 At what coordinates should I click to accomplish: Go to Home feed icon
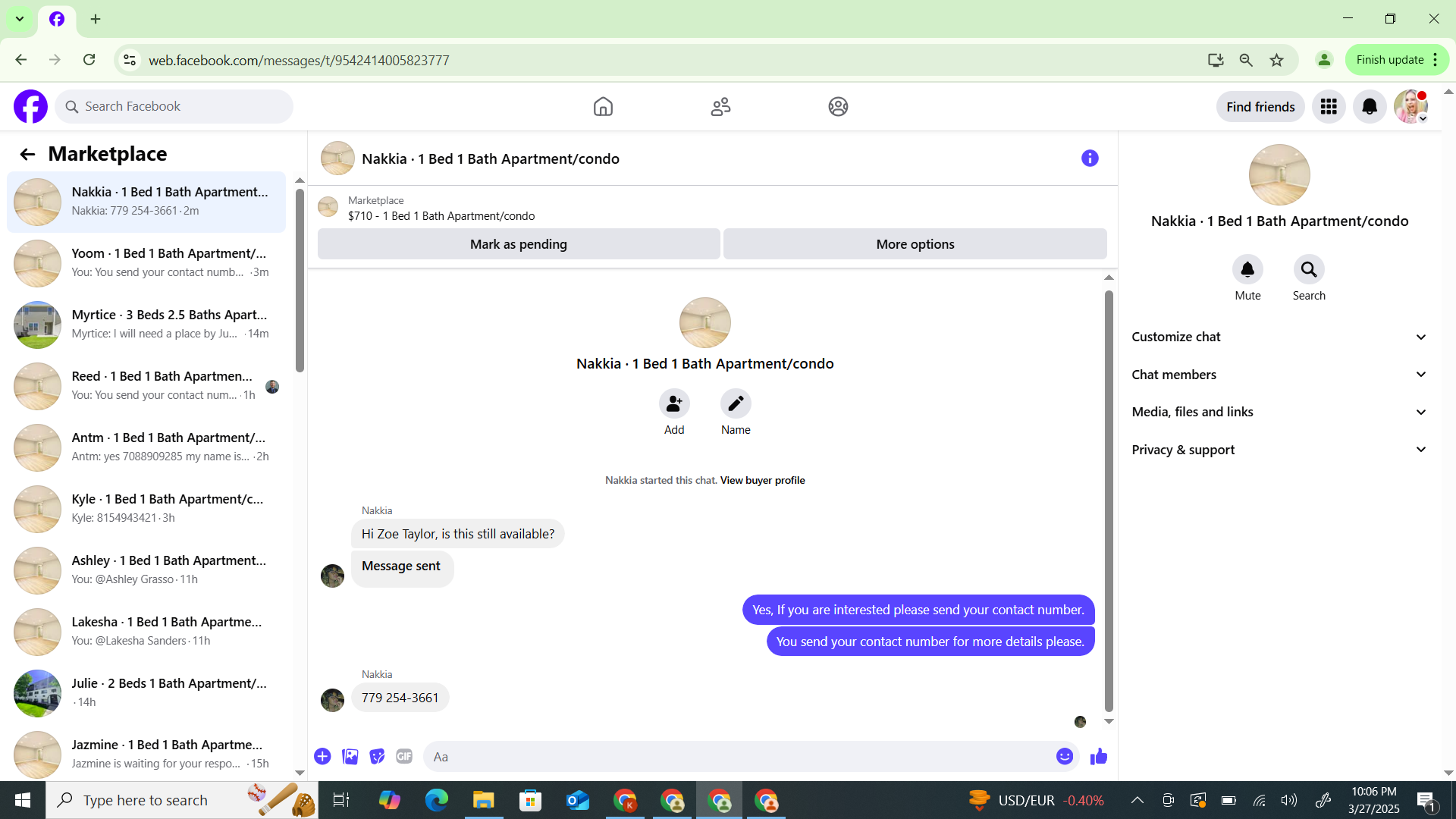click(x=603, y=106)
